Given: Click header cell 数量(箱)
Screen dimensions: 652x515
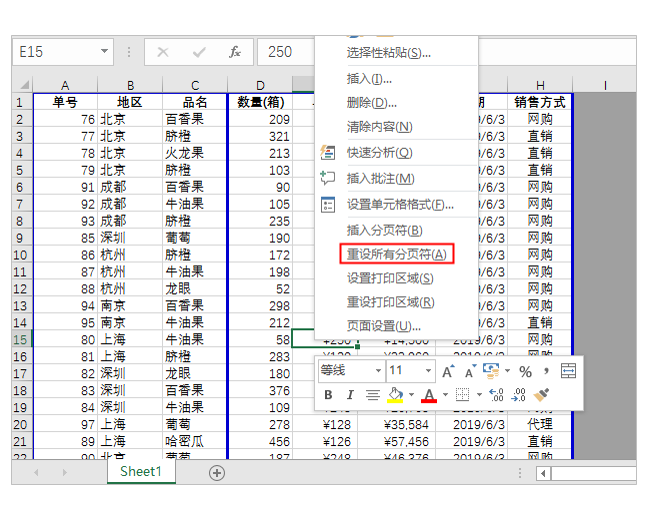Looking at the screenshot, I should click(260, 102).
